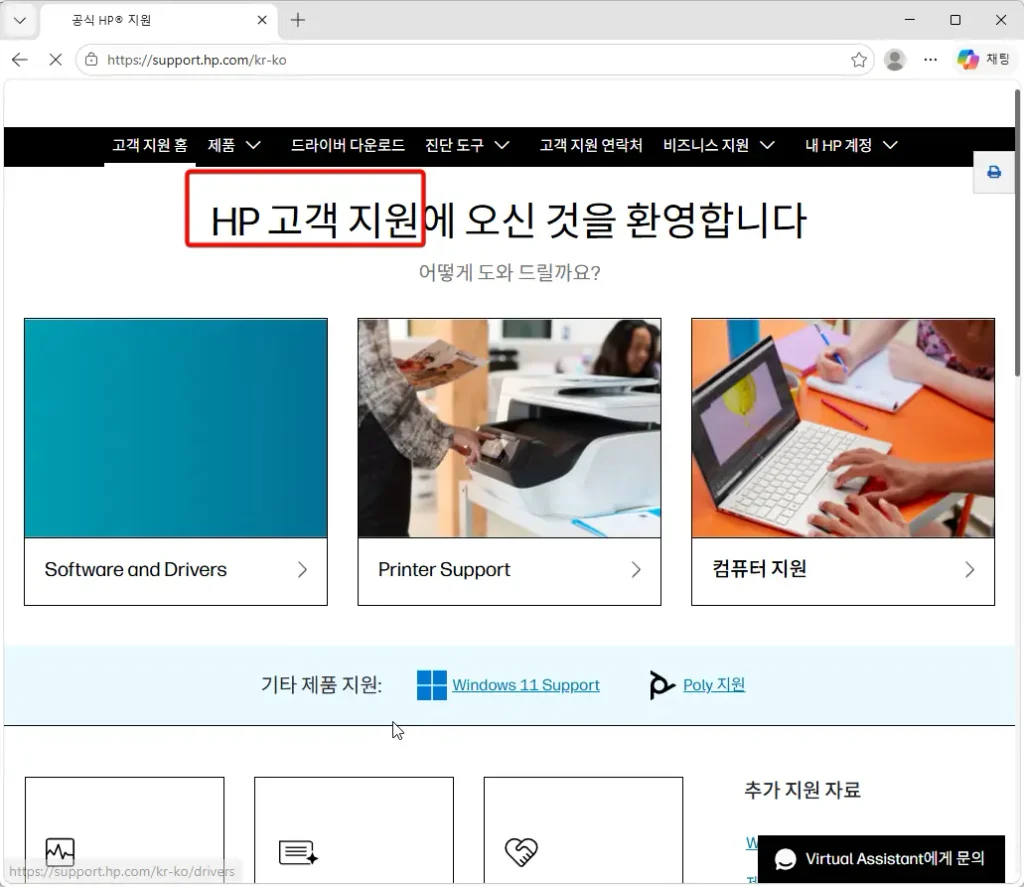Image resolution: width=1024 pixels, height=887 pixels.
Task: Open the browser settings three-dot menu
Action: (930, 60)
